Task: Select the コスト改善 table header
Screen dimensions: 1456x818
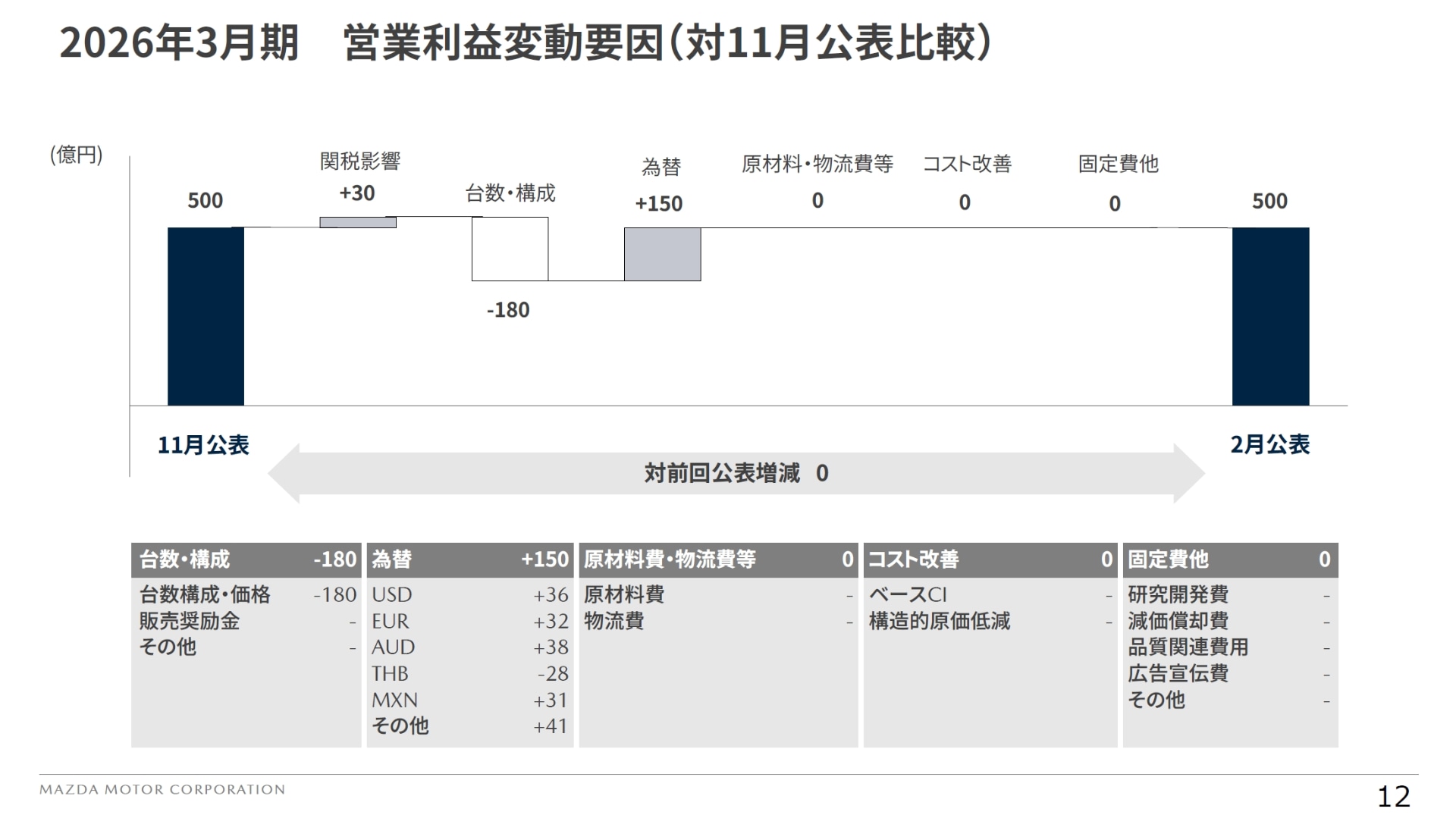Action: point(990,559)
